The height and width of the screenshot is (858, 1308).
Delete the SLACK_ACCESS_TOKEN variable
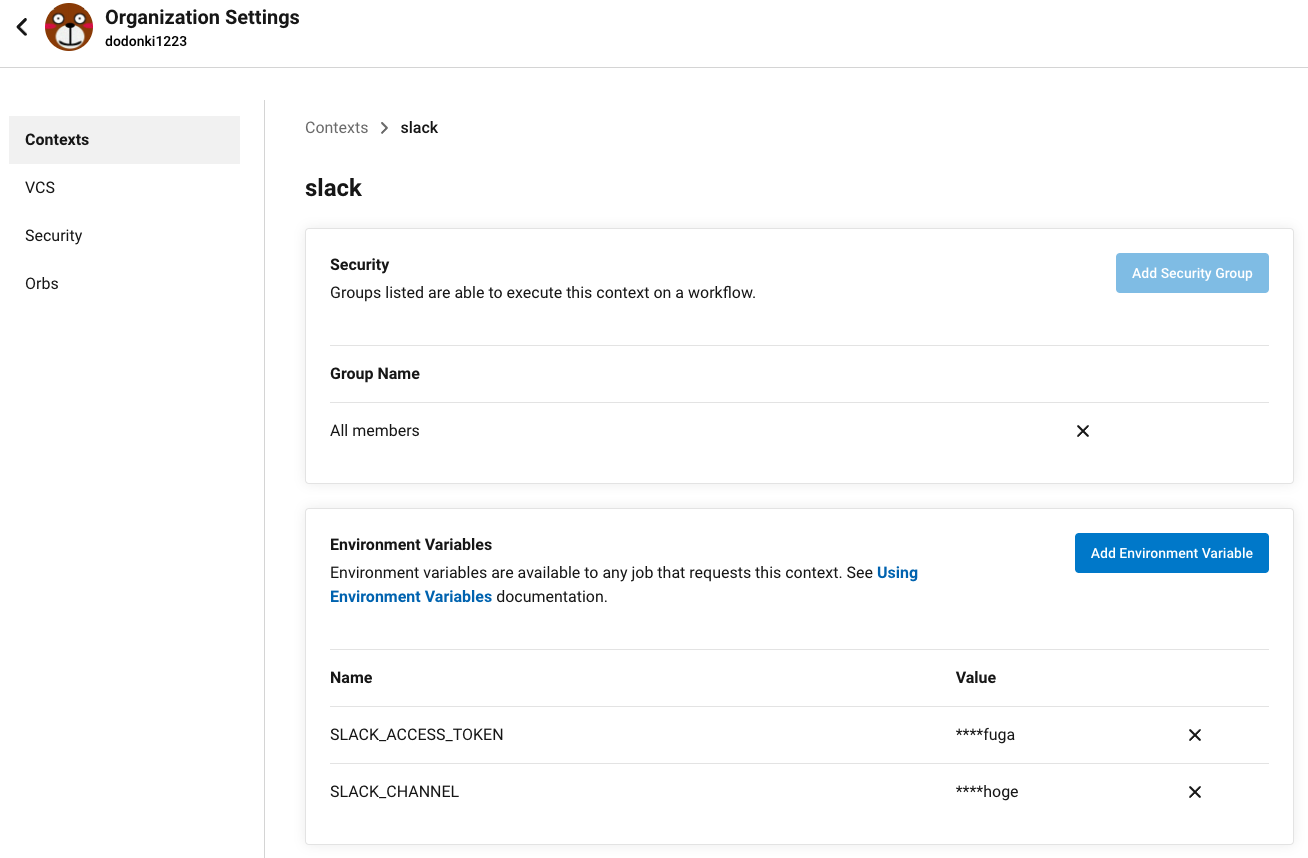click(1194, 735)
